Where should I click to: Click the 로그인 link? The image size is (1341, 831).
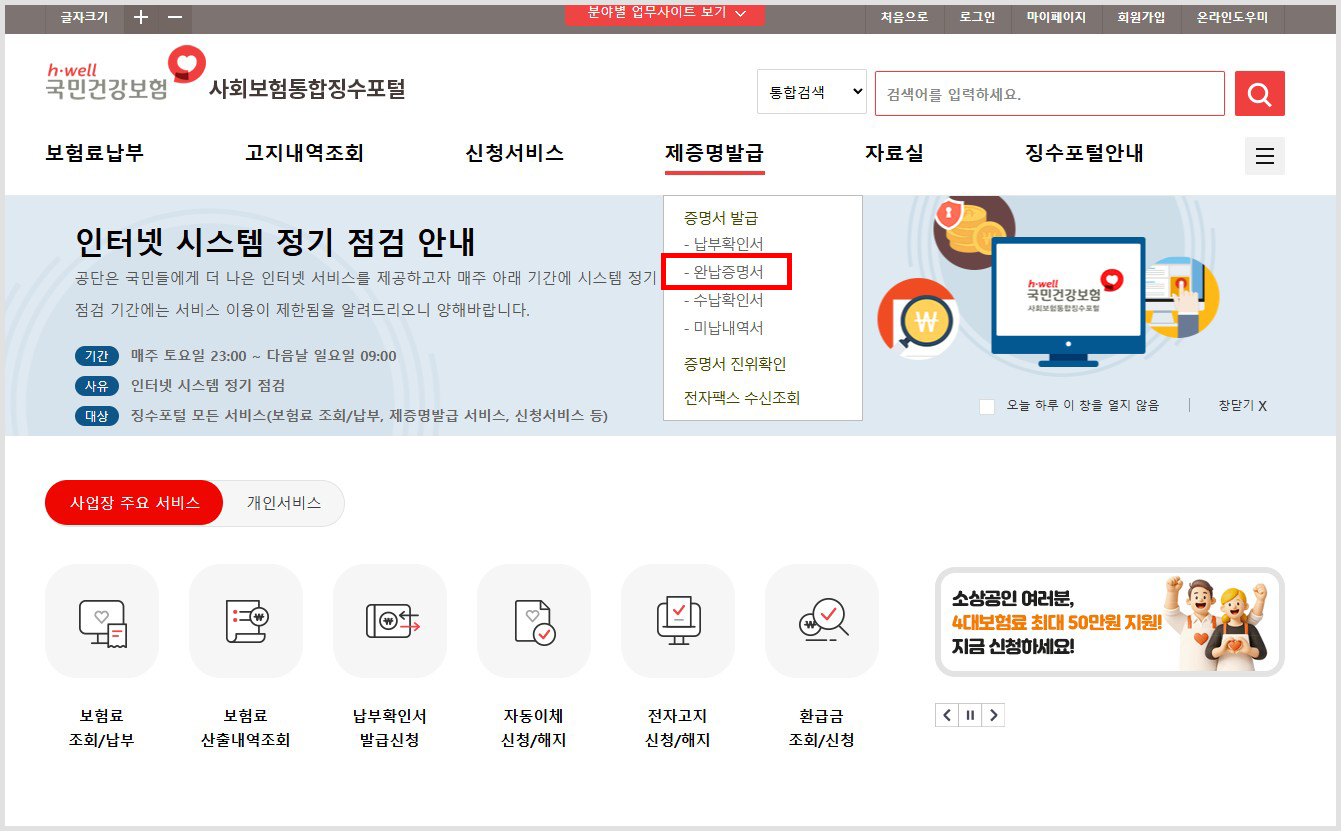(976, 17)
